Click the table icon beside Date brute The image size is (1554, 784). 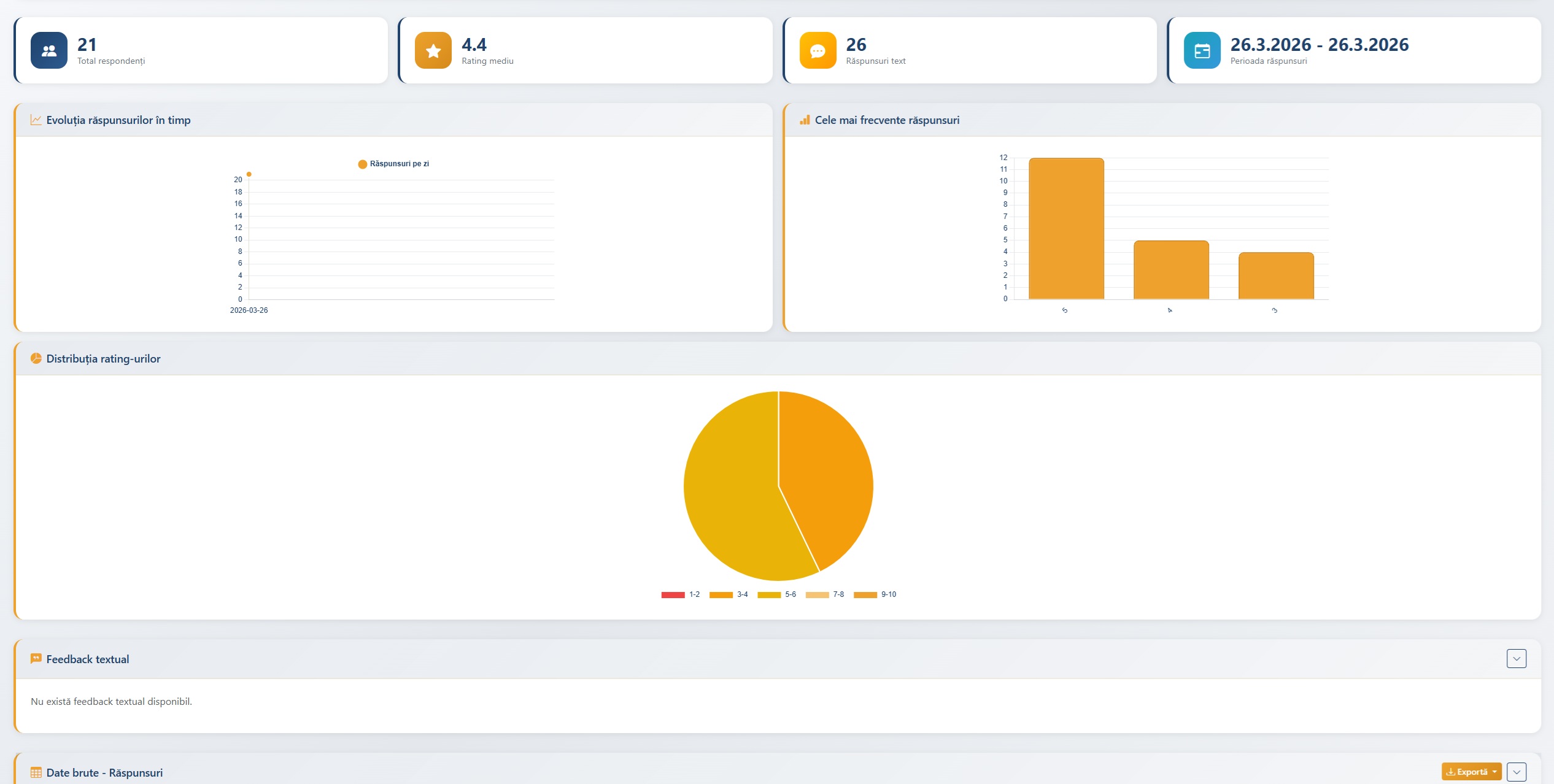tap(36, 772)
